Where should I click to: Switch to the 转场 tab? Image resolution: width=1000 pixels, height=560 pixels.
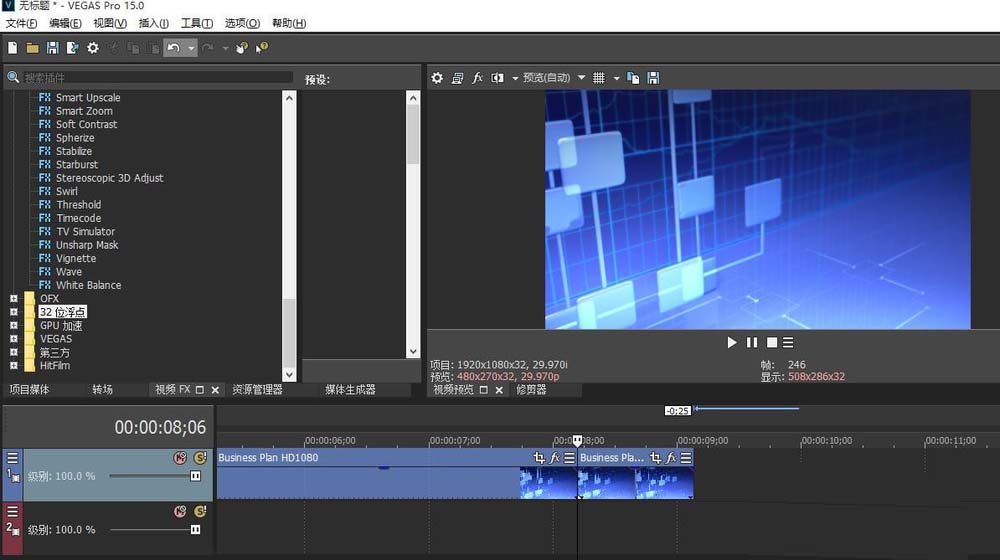click(102, 390)
